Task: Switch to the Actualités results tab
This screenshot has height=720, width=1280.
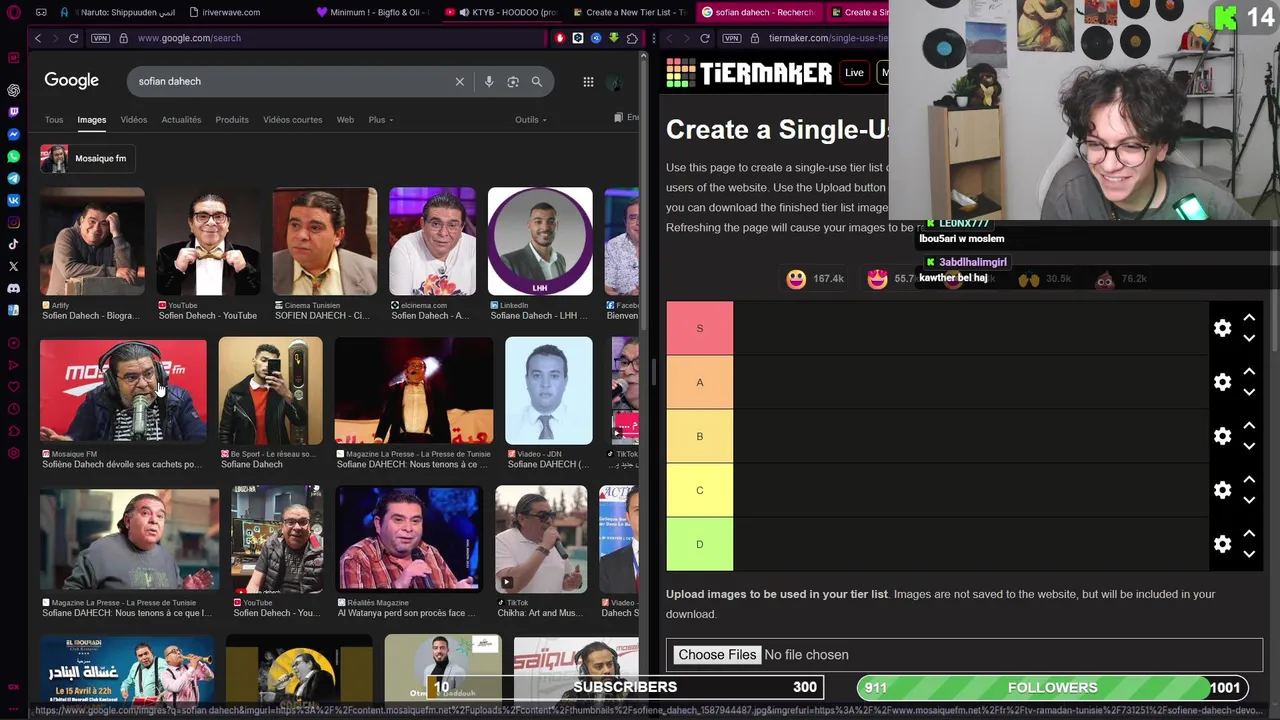Action: pos(181,120)
